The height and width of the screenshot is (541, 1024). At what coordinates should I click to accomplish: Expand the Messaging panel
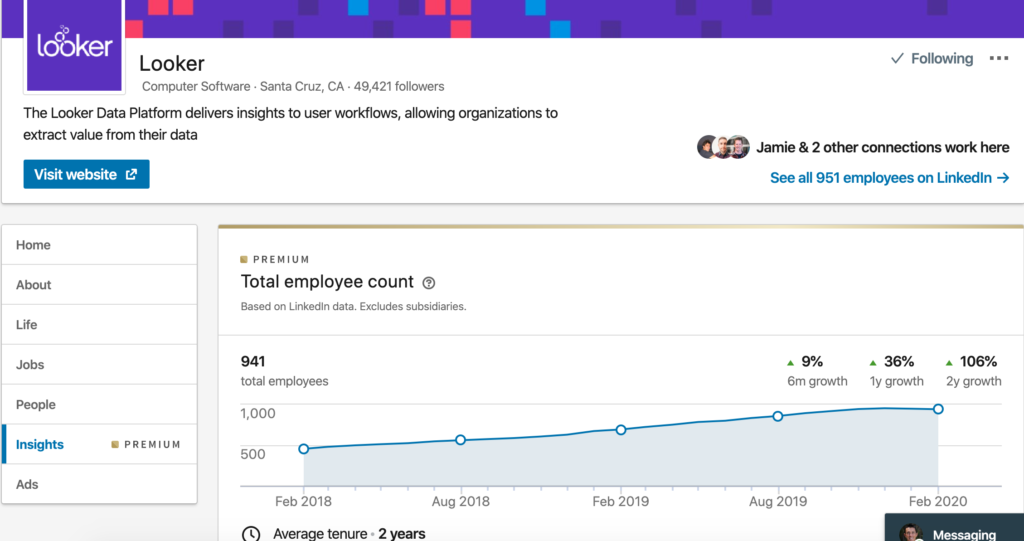954,527
